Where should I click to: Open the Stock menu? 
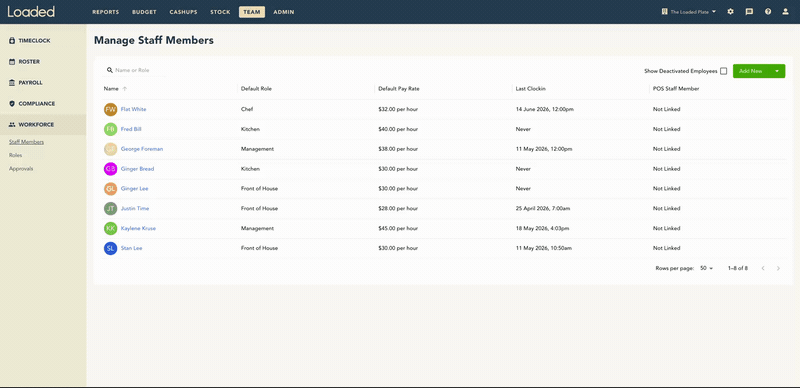point(220,12)
